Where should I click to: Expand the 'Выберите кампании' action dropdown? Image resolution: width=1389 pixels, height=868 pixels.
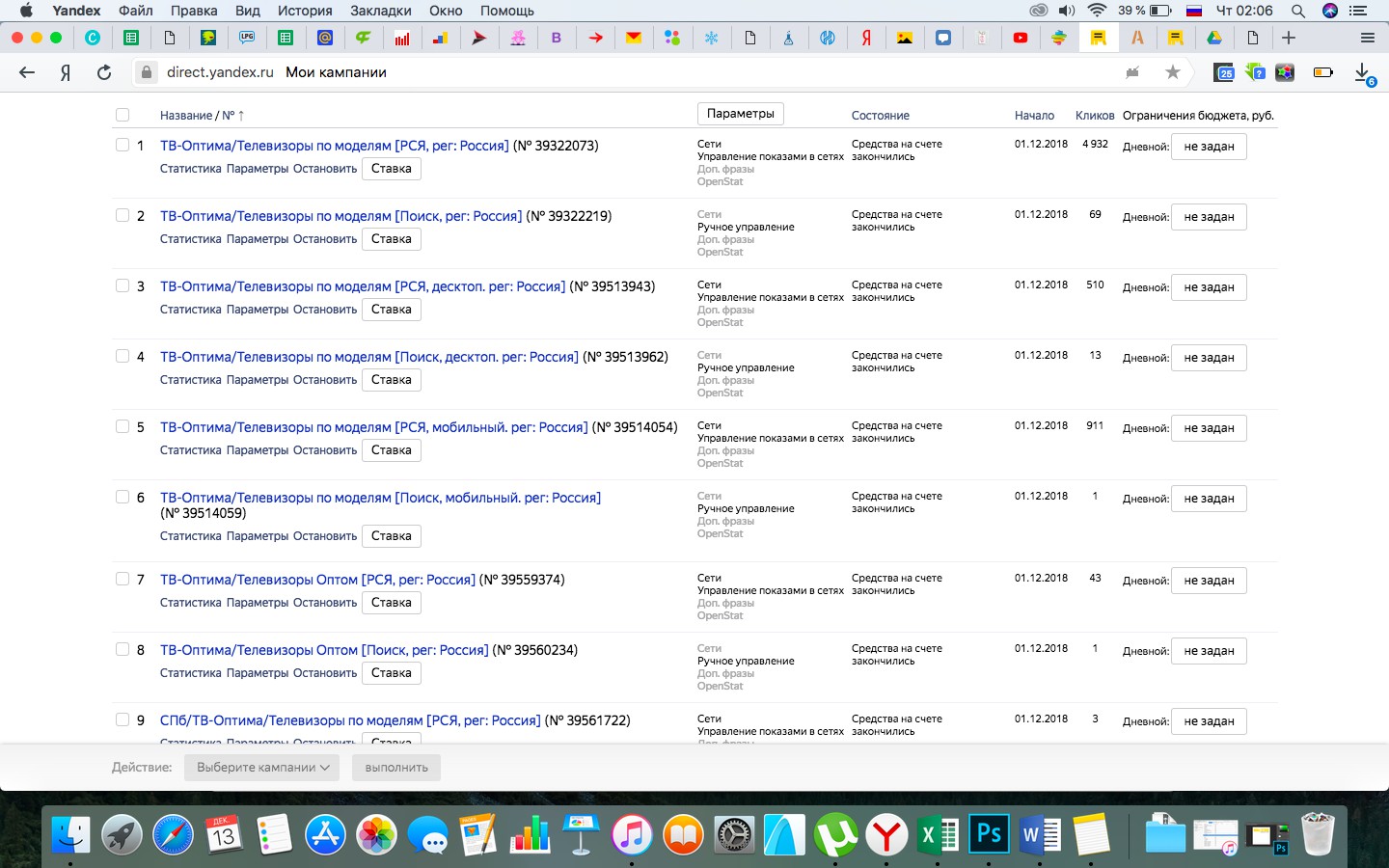click(x=262, y=768)
